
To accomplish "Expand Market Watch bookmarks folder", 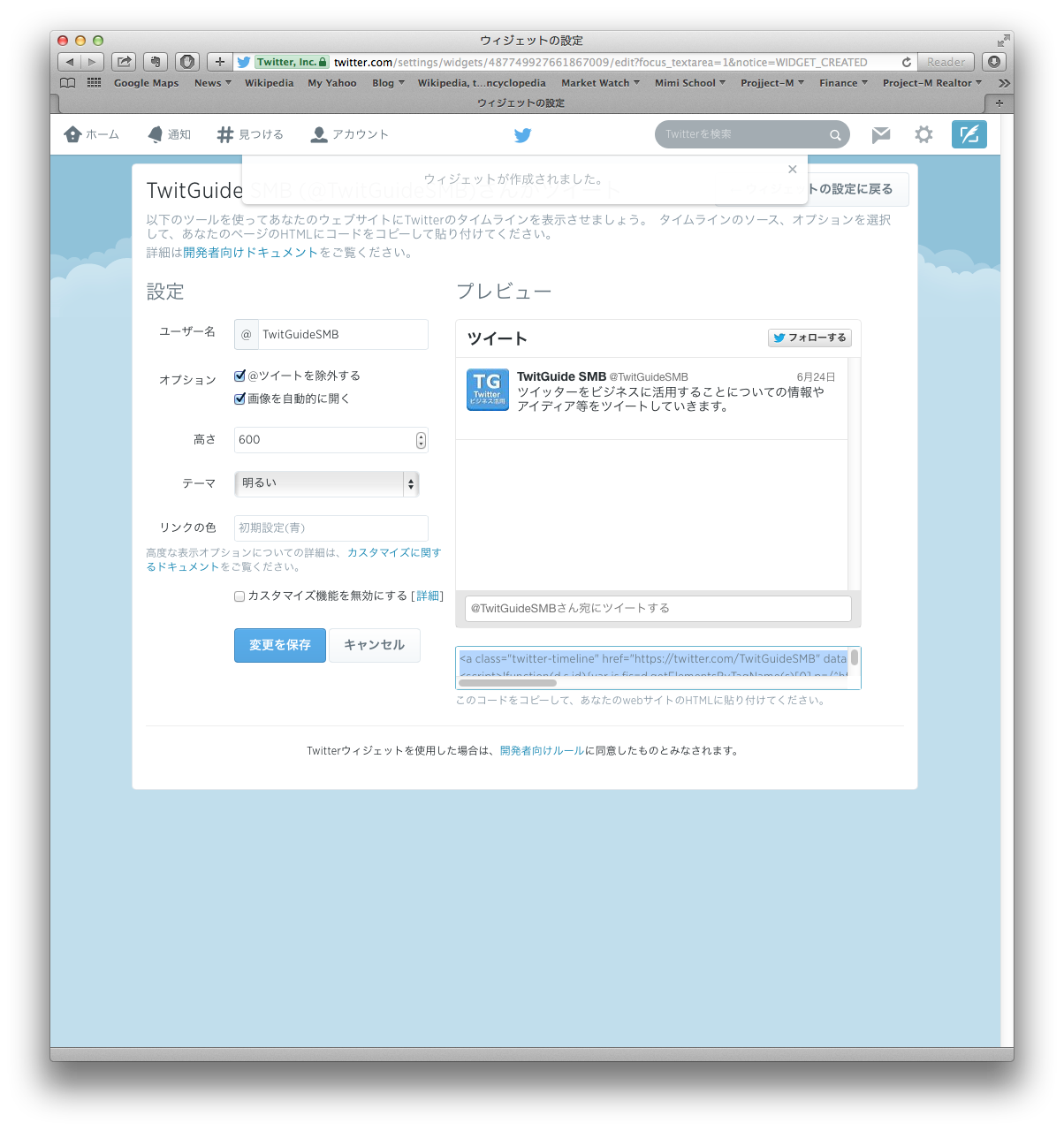I will coord(601,83).
